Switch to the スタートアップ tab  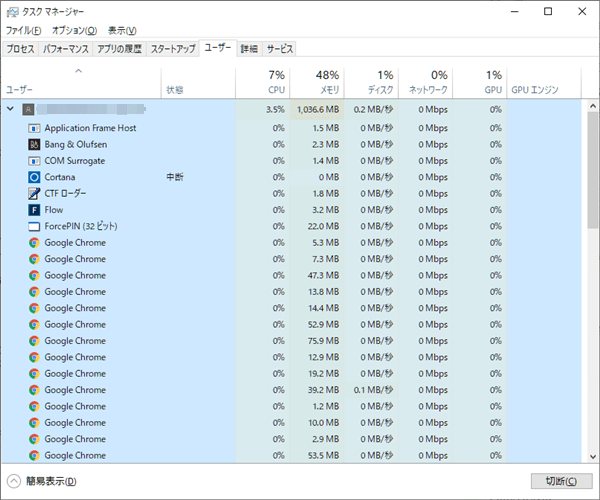point(173,49)
